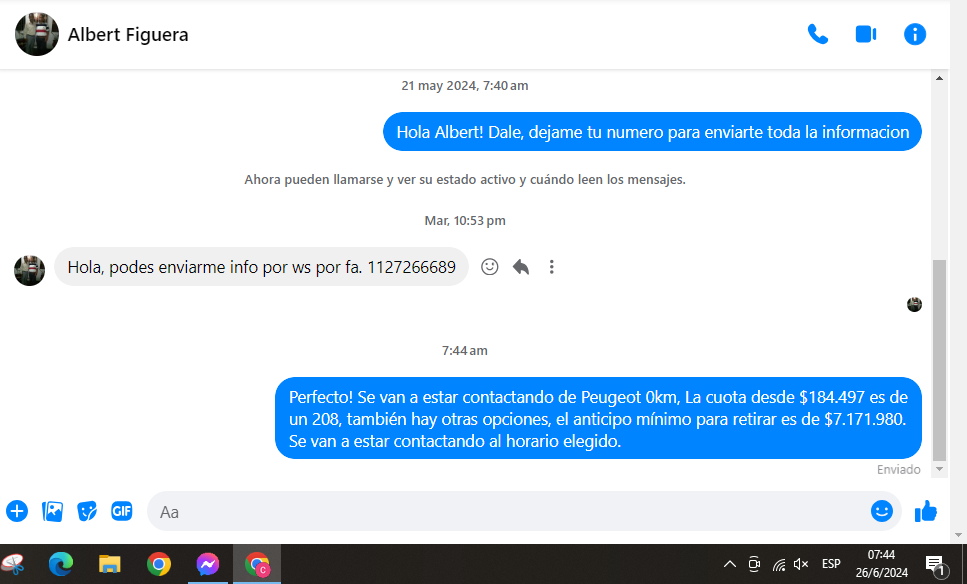Send a thumbs-up like
The width and height of the screenshot is (967, 584).
(x=926, y=511)
